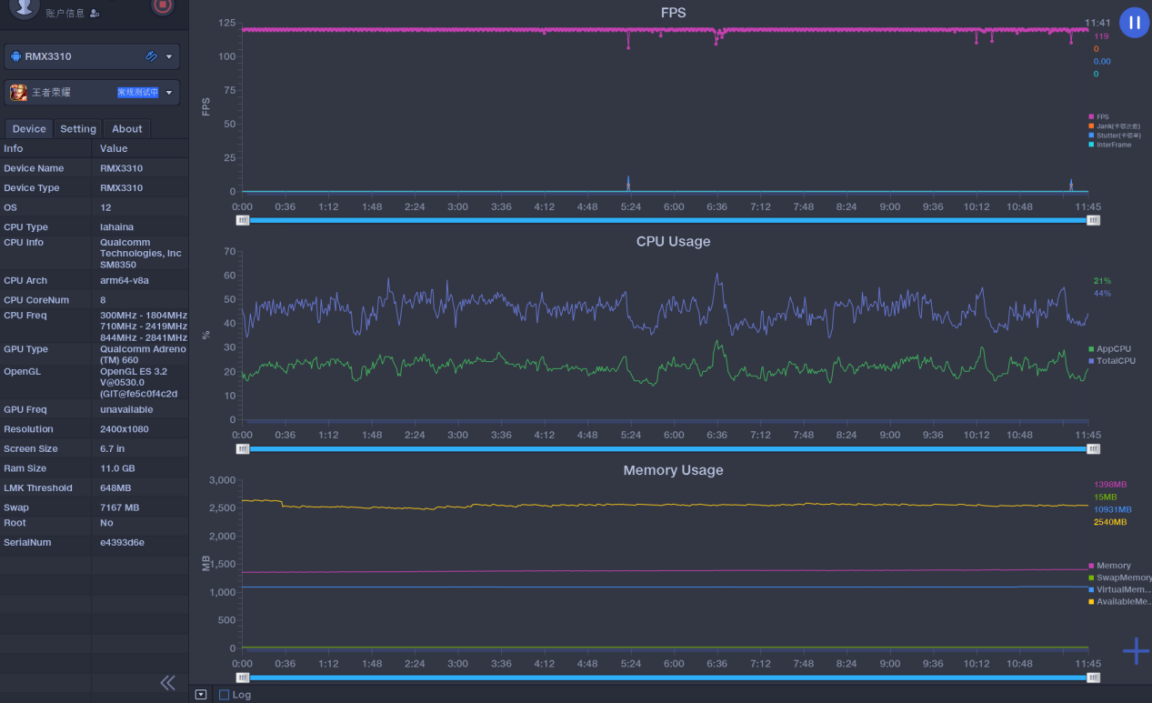The width and height of the screenshot is (1152, 703).
Task: Click the blue plus icon to add a chart
Action: [x=1136, y=650]
